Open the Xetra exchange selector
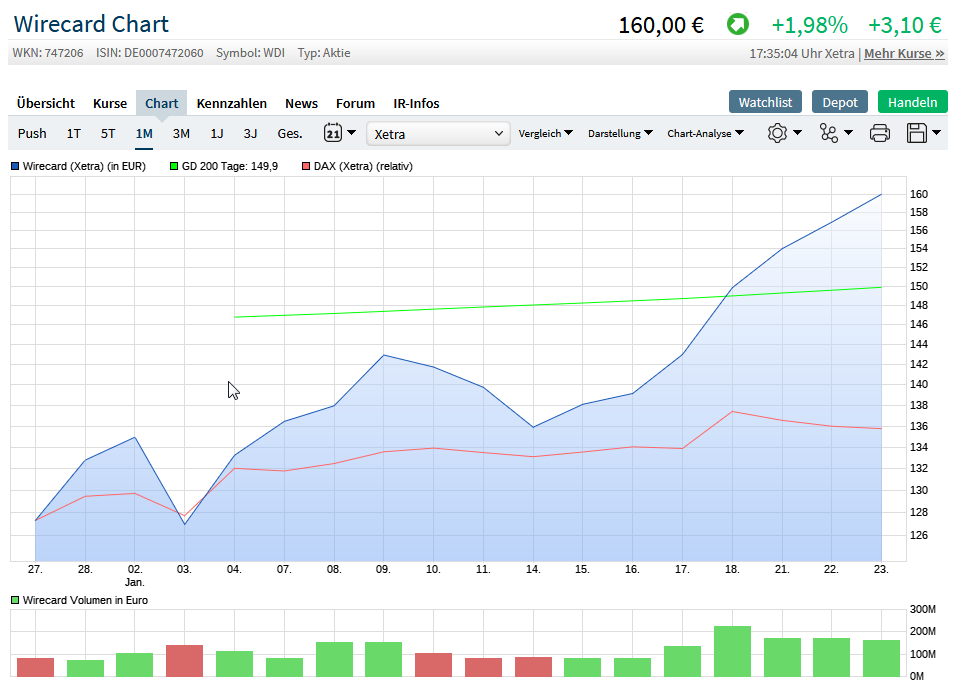 [437, 132]
